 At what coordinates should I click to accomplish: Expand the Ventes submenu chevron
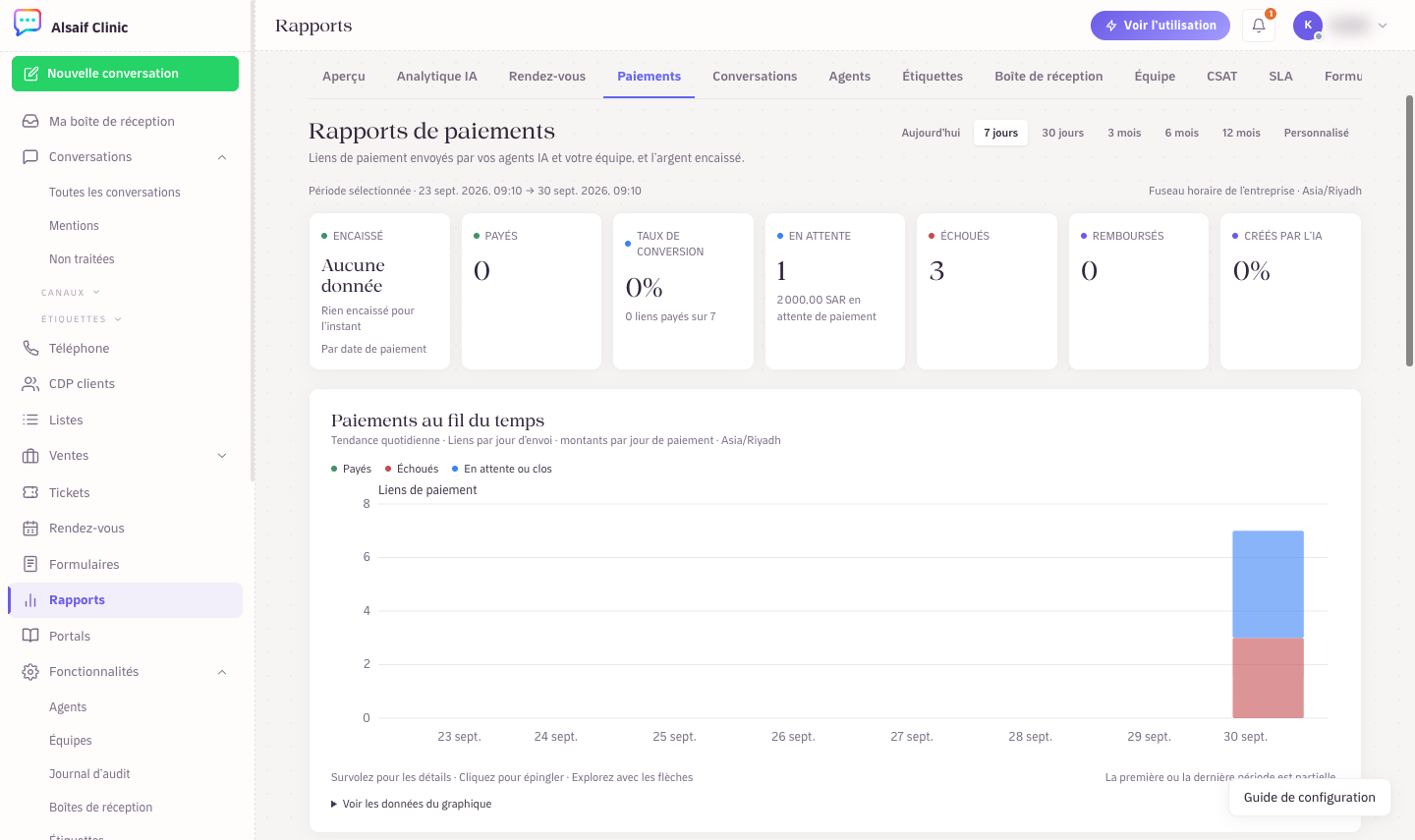[x=222, y=456]
